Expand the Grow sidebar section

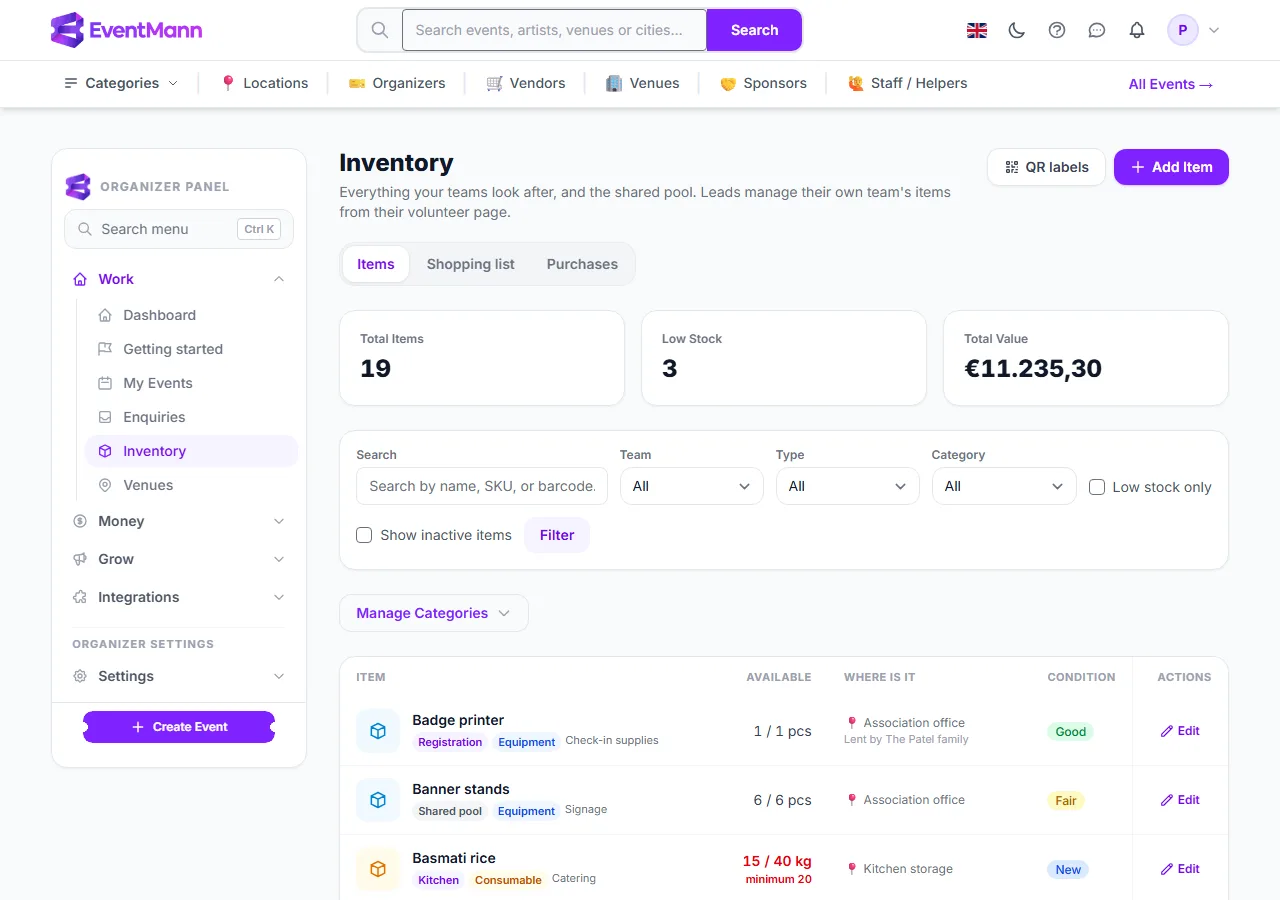coord(179,559)
